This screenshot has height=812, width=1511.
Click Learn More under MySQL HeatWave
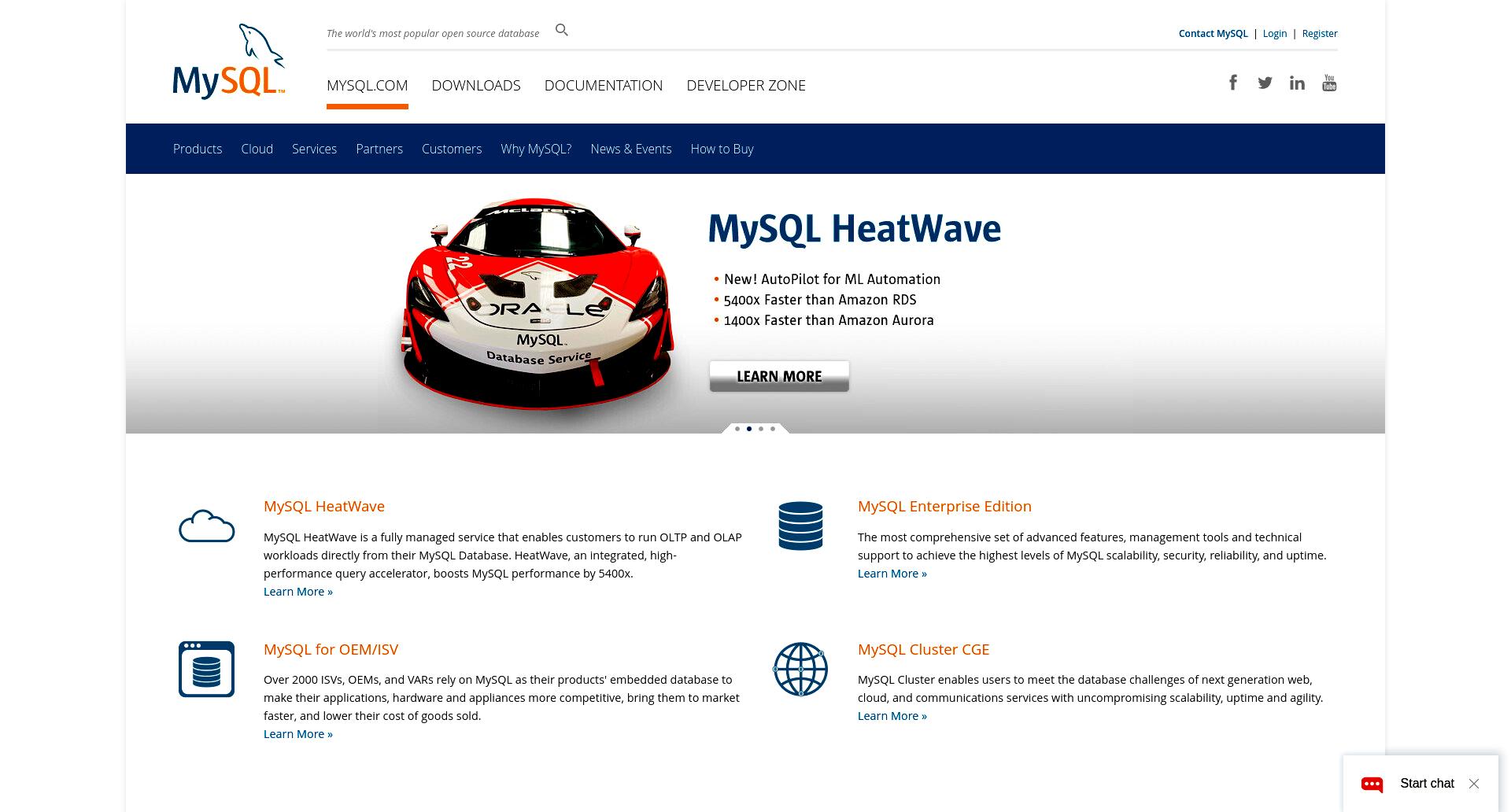point(298,592)
